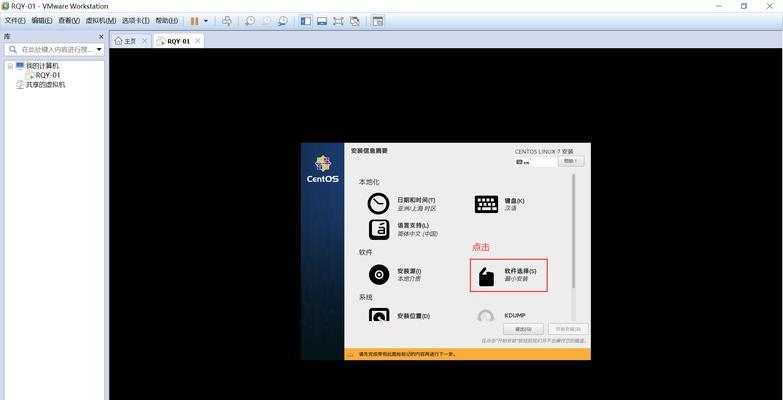The height and width of the screenshot is (400, 783).
Task: Open the 查看(V) menu
Action: [x=68, y=21]
